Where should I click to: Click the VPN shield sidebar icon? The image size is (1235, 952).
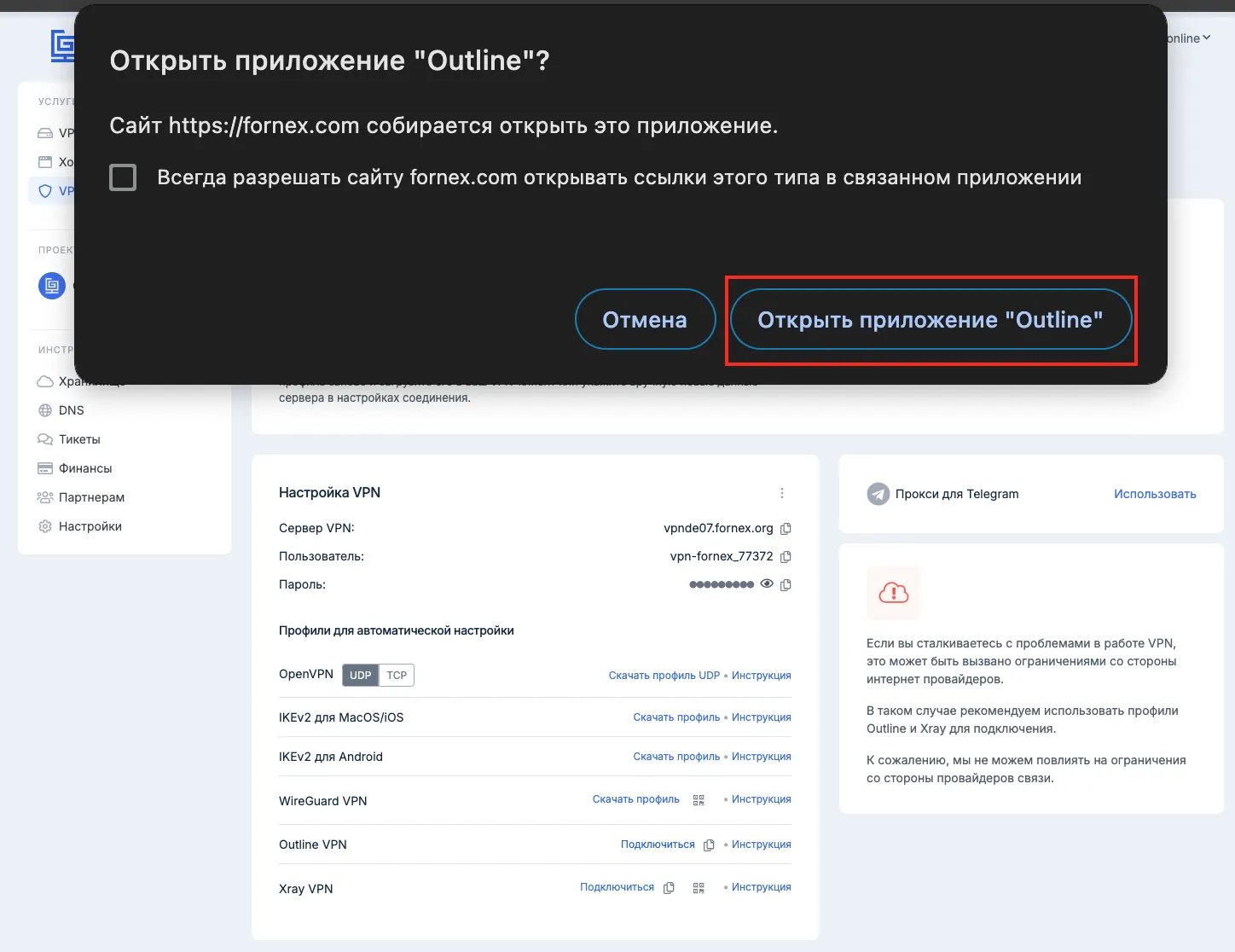click(45, 191)
